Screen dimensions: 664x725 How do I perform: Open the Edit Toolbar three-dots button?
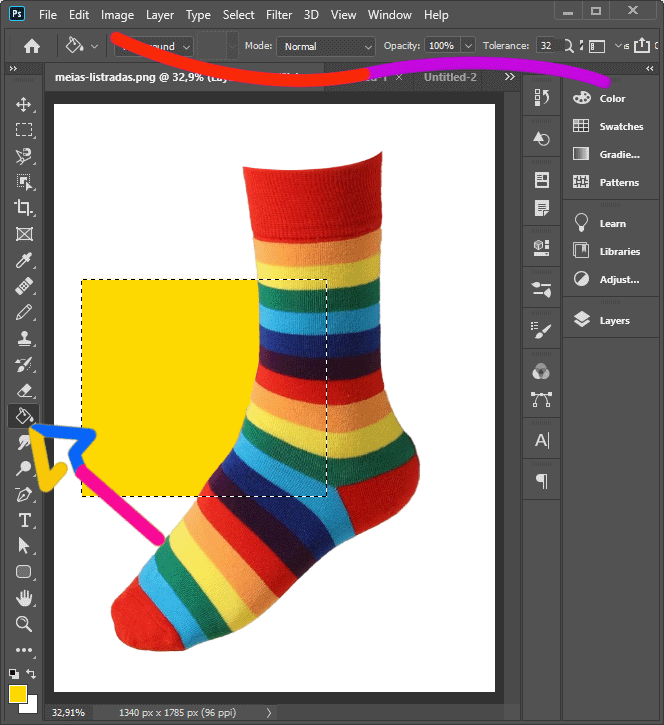click(x=24, y=650)
